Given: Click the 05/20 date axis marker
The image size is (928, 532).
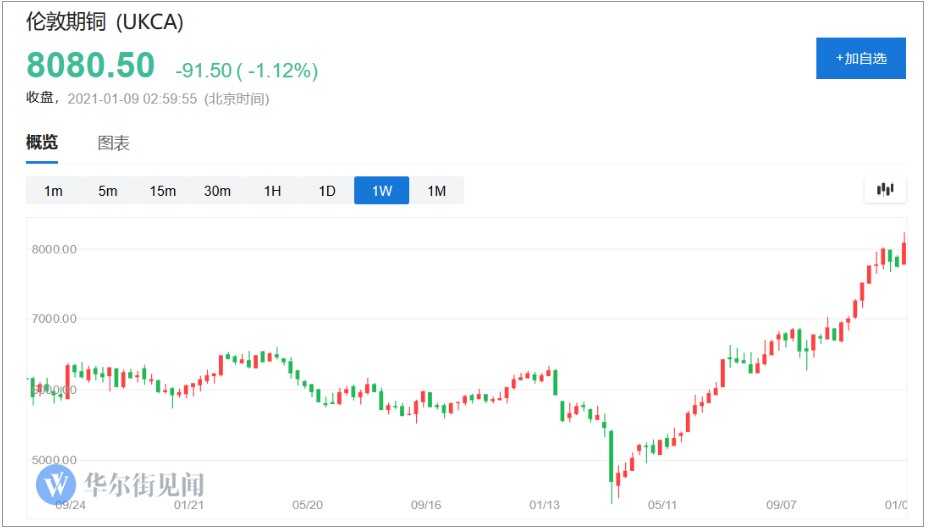Looking at the screenshot, I should pos(307,505).
